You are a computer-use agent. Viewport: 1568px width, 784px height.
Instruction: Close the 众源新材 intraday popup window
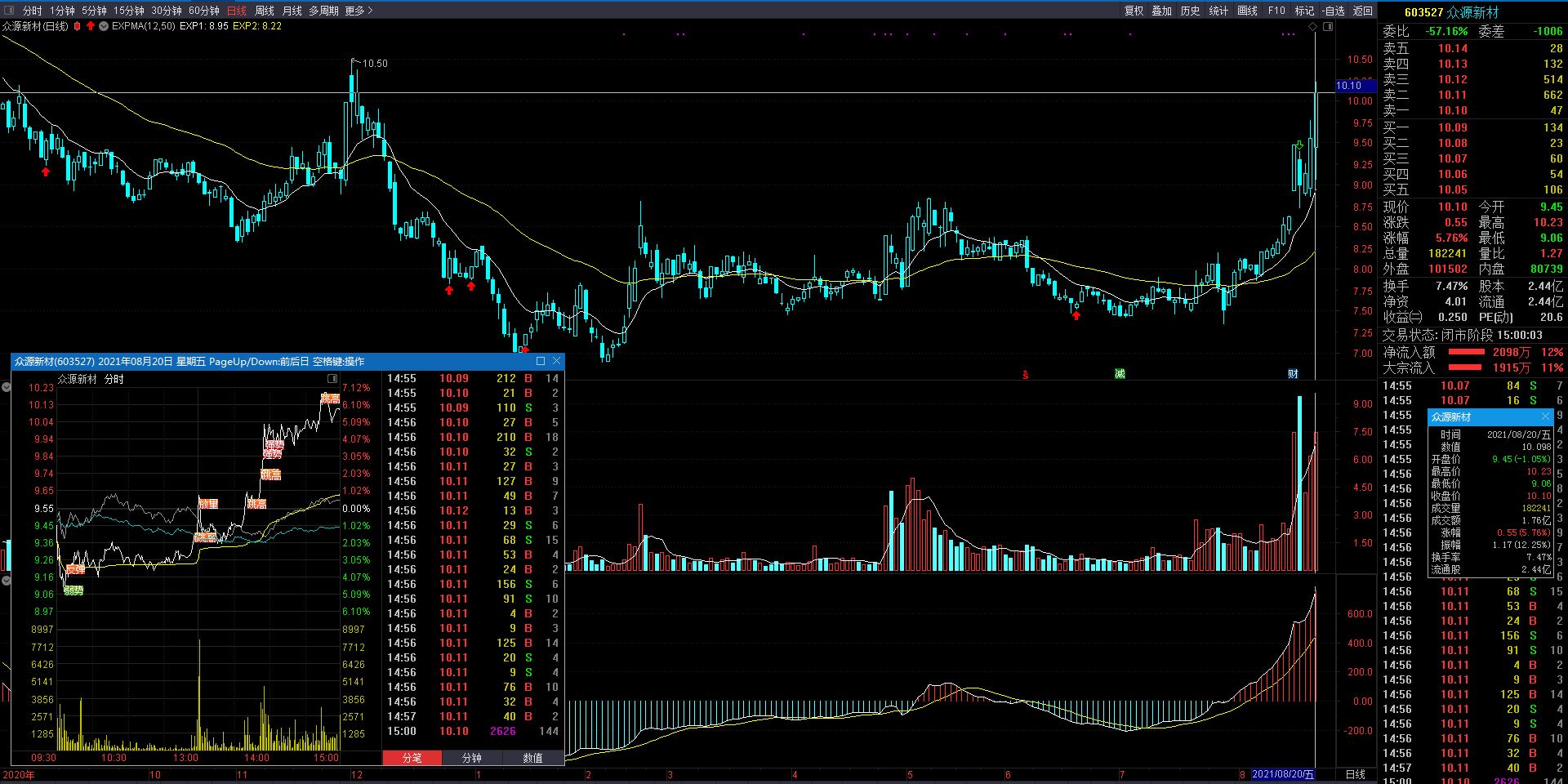point(557,361)
